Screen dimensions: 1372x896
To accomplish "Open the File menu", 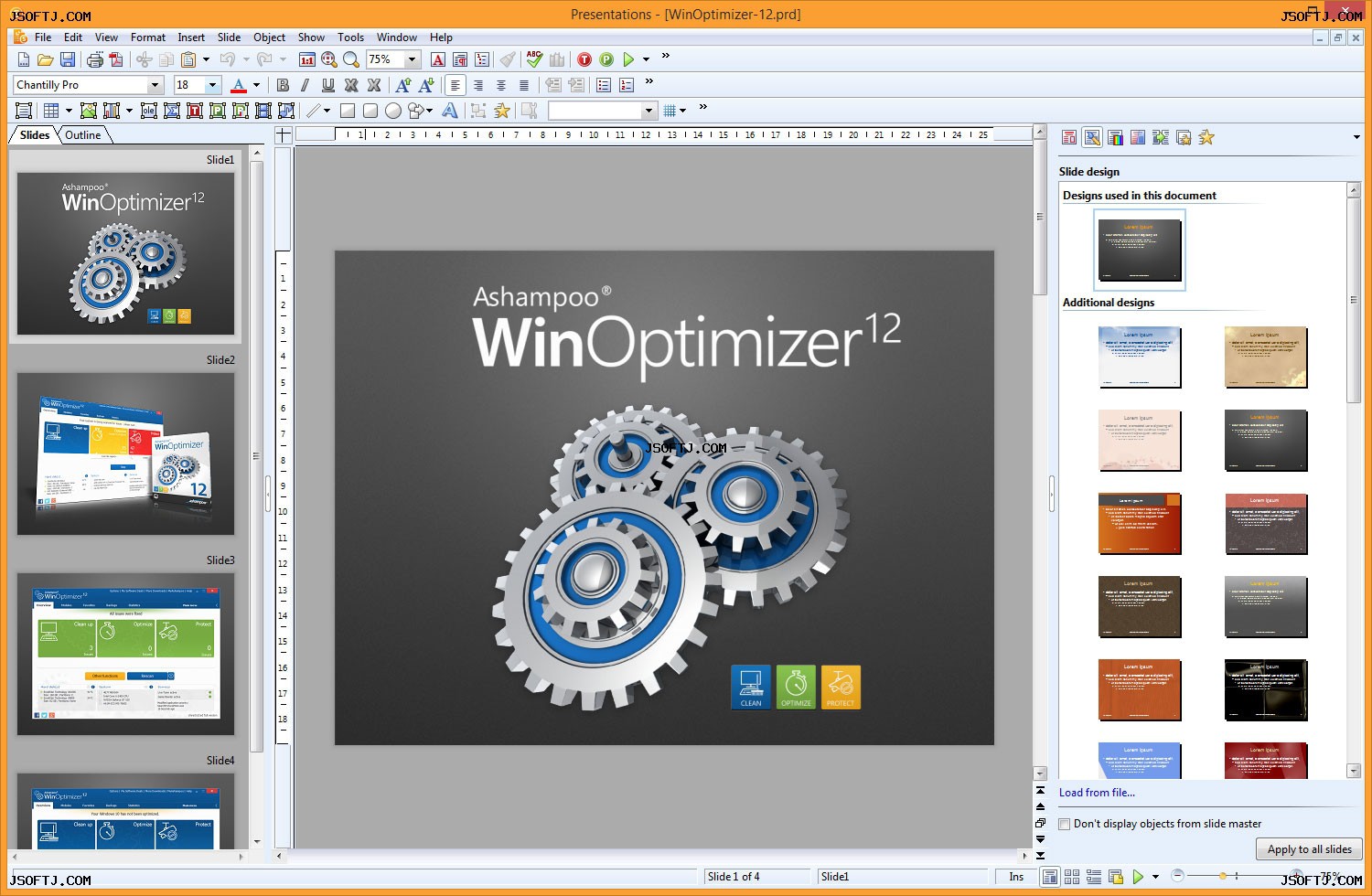I will (43, 37).
